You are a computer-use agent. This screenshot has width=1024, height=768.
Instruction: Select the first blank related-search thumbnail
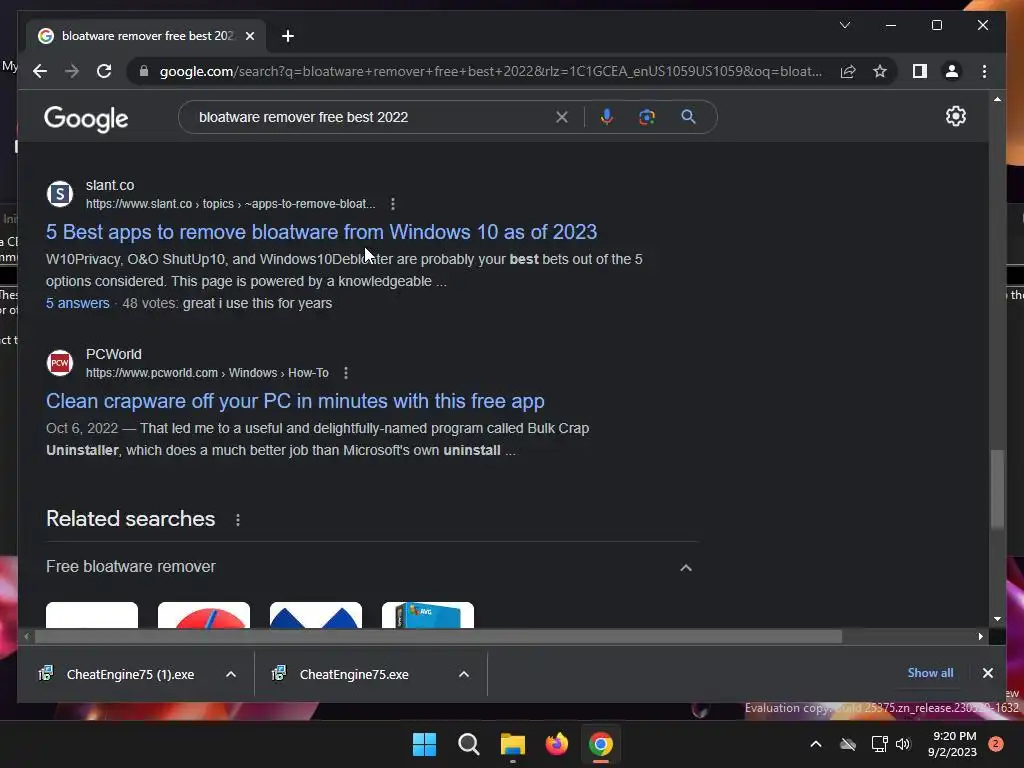pyautogui.click(x=92, y=615)
